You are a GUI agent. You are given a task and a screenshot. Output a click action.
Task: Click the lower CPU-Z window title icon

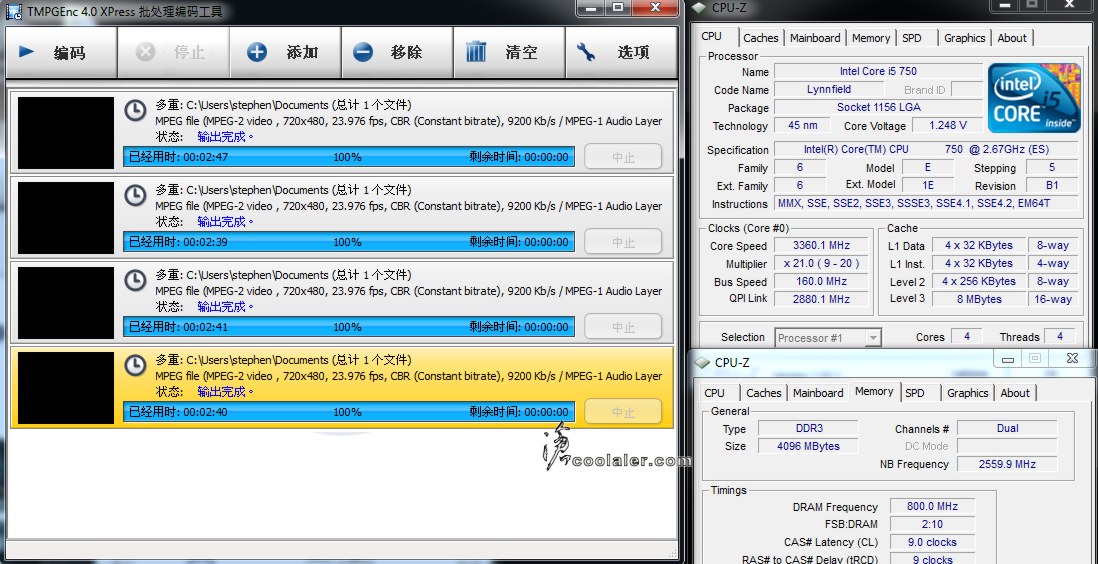pos(702,362)
